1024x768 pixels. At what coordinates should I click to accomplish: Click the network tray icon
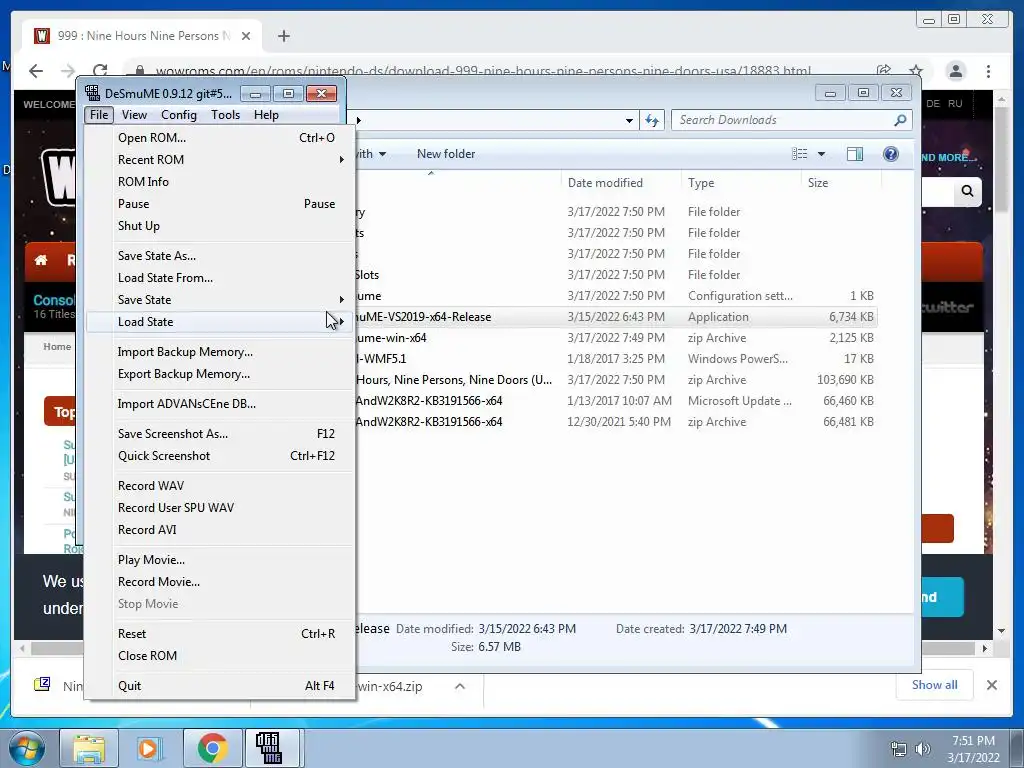pos(899,749)
